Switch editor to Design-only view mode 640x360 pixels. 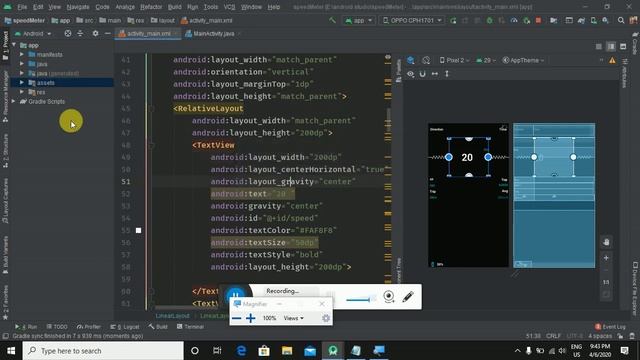click(623, 47)
